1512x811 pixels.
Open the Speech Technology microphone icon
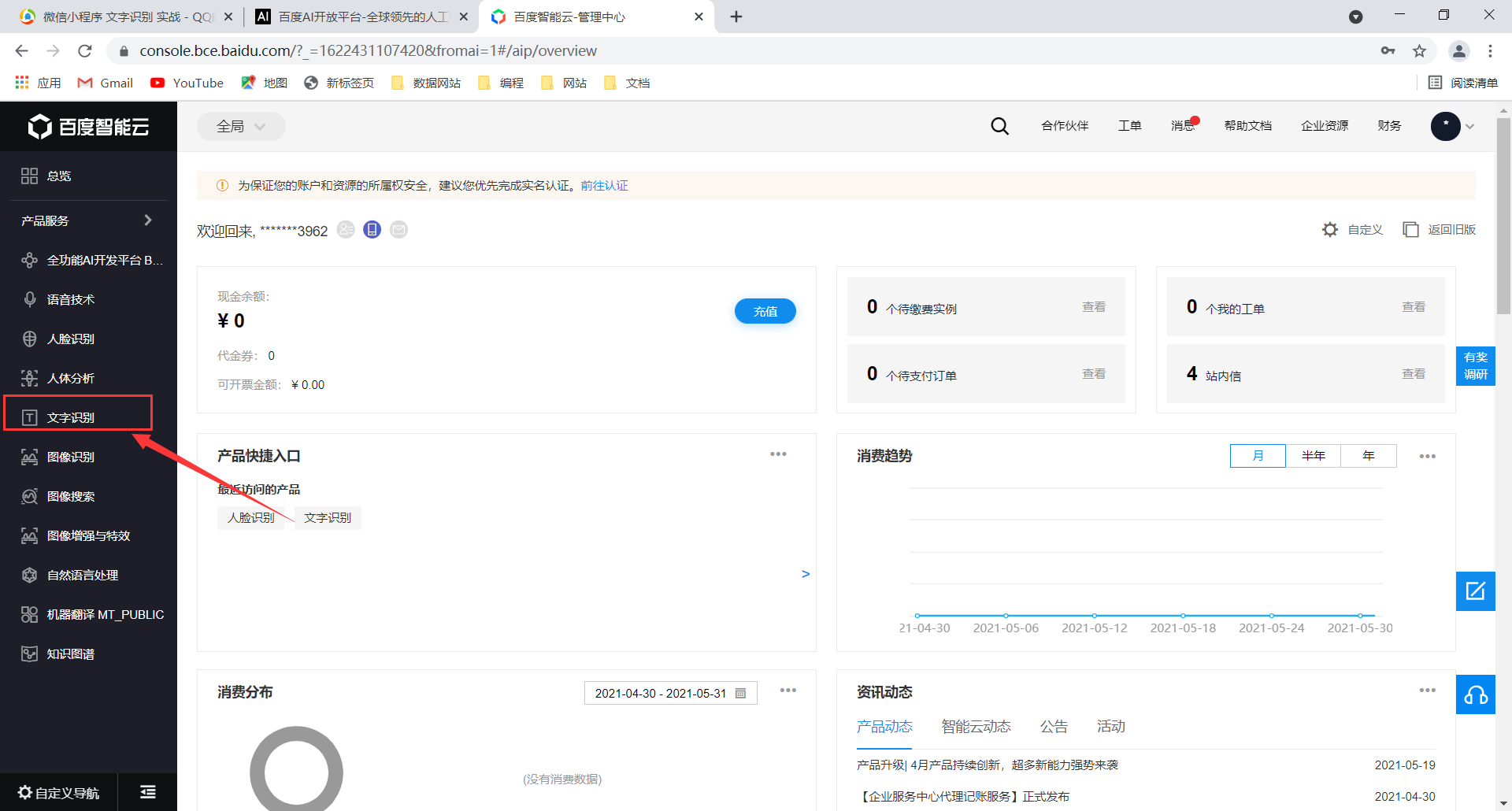coord(29,299)
